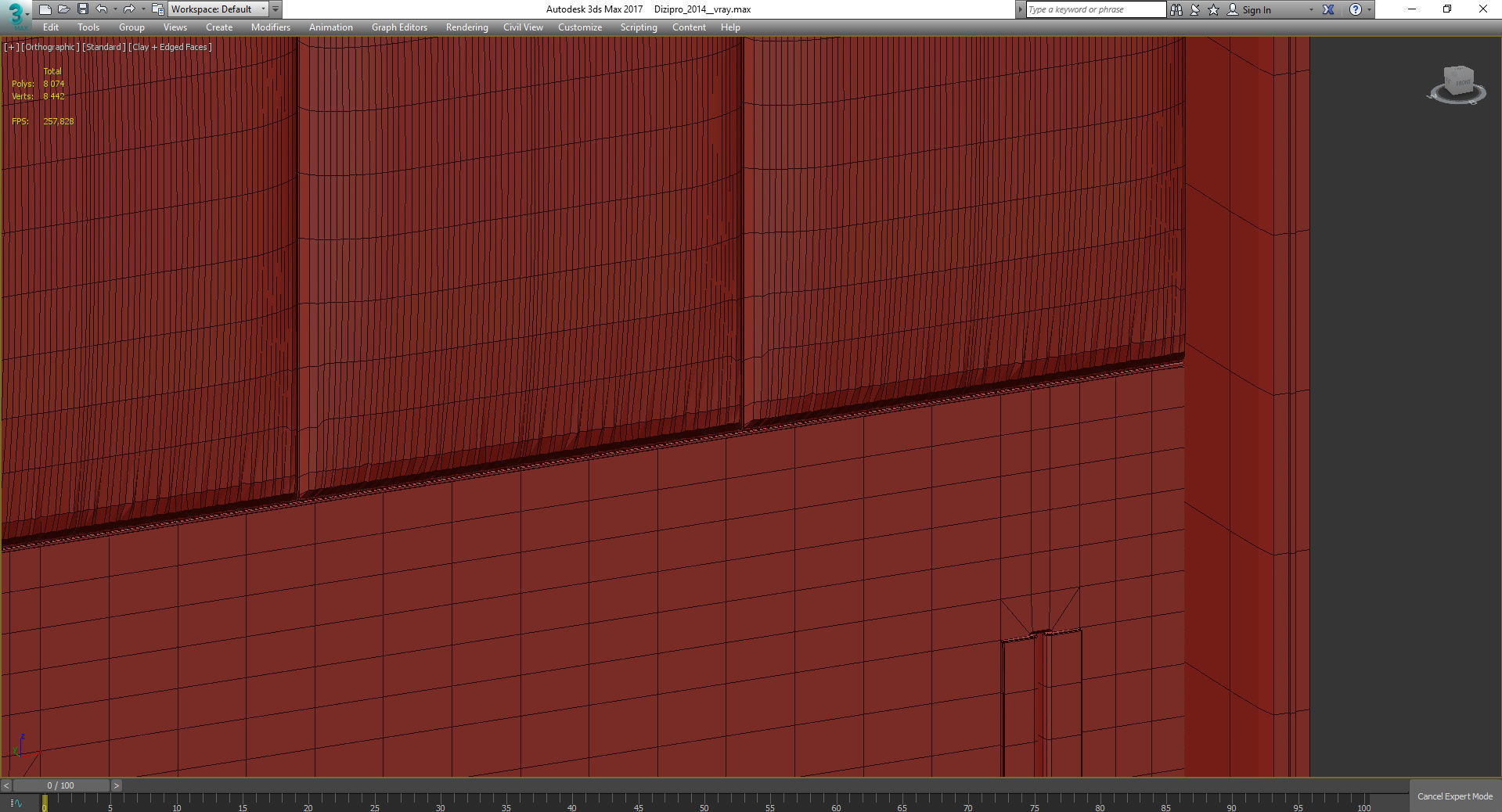
Task: Open Help with the question mark icon
Action: pyautogui.click(x=1356, y=9)
